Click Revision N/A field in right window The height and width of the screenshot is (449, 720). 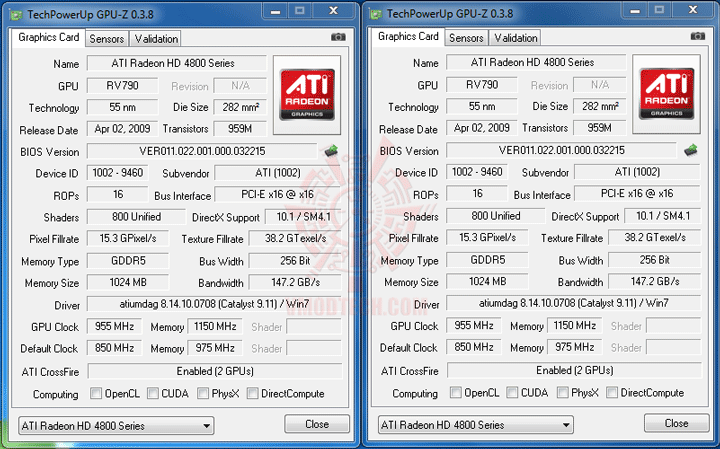point(600,84)
